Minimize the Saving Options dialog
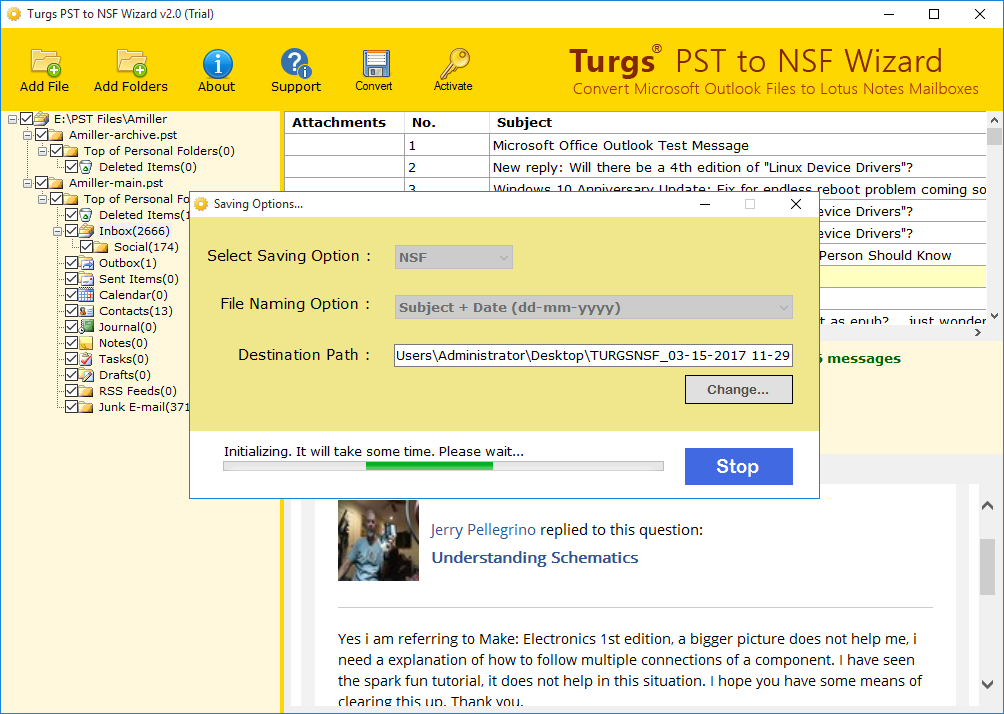1004x714 pixels. coord(705,204)
